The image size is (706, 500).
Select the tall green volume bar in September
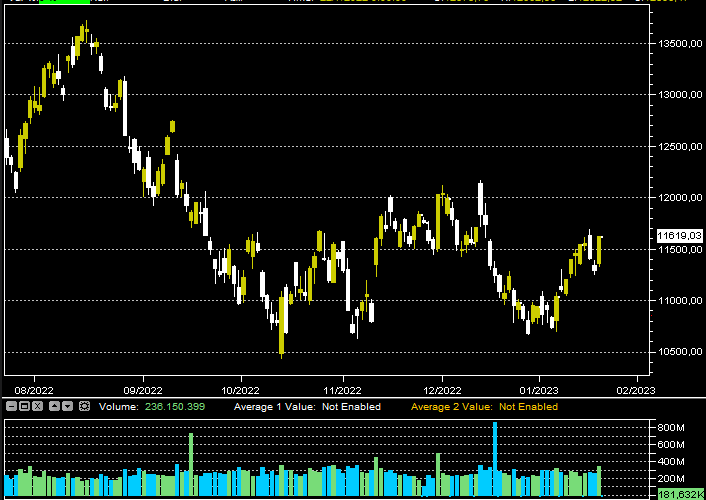coord(191,464)
